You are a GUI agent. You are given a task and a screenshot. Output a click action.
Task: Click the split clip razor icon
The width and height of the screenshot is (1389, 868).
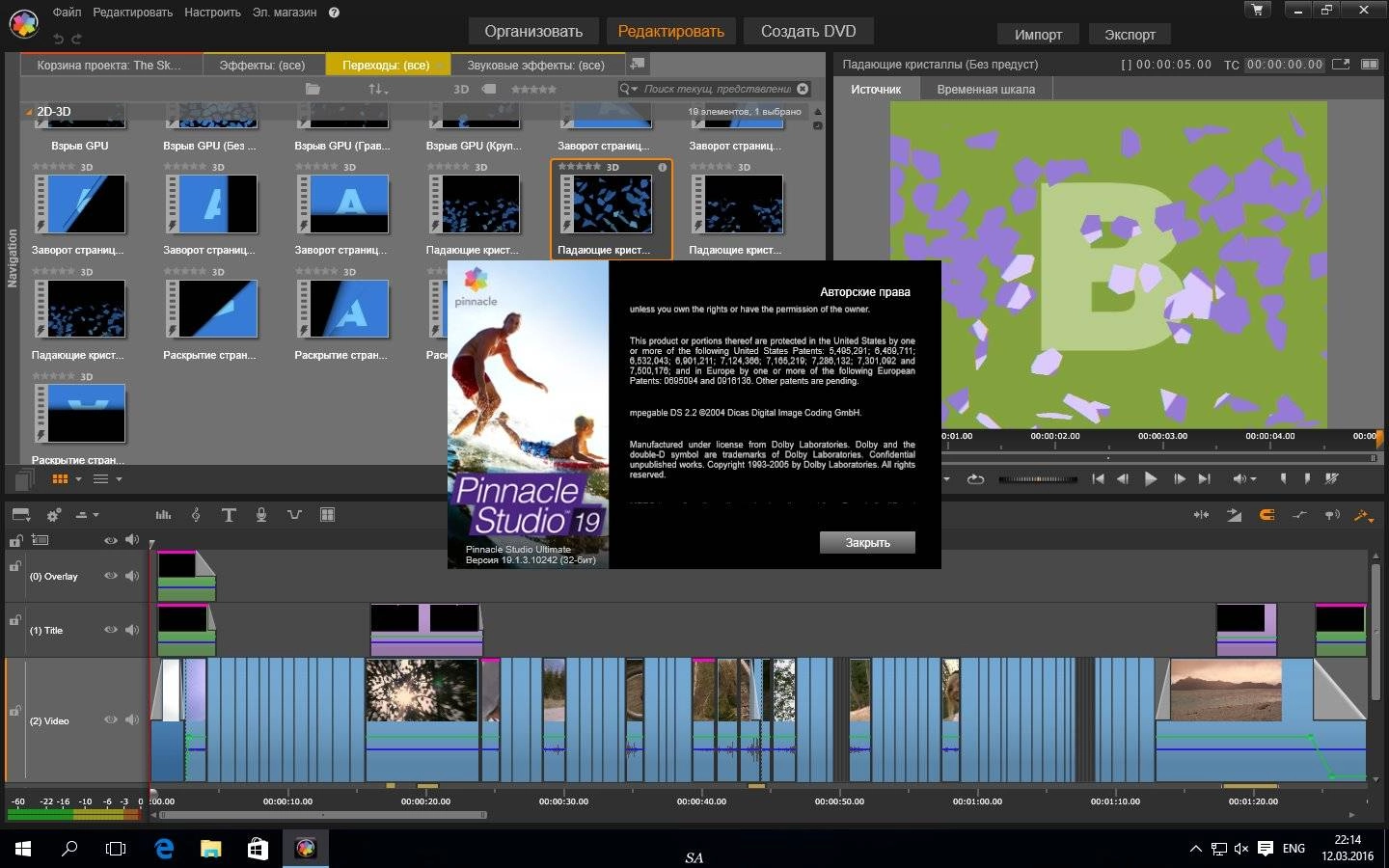pyautogui.click(x=1201, y=515)
